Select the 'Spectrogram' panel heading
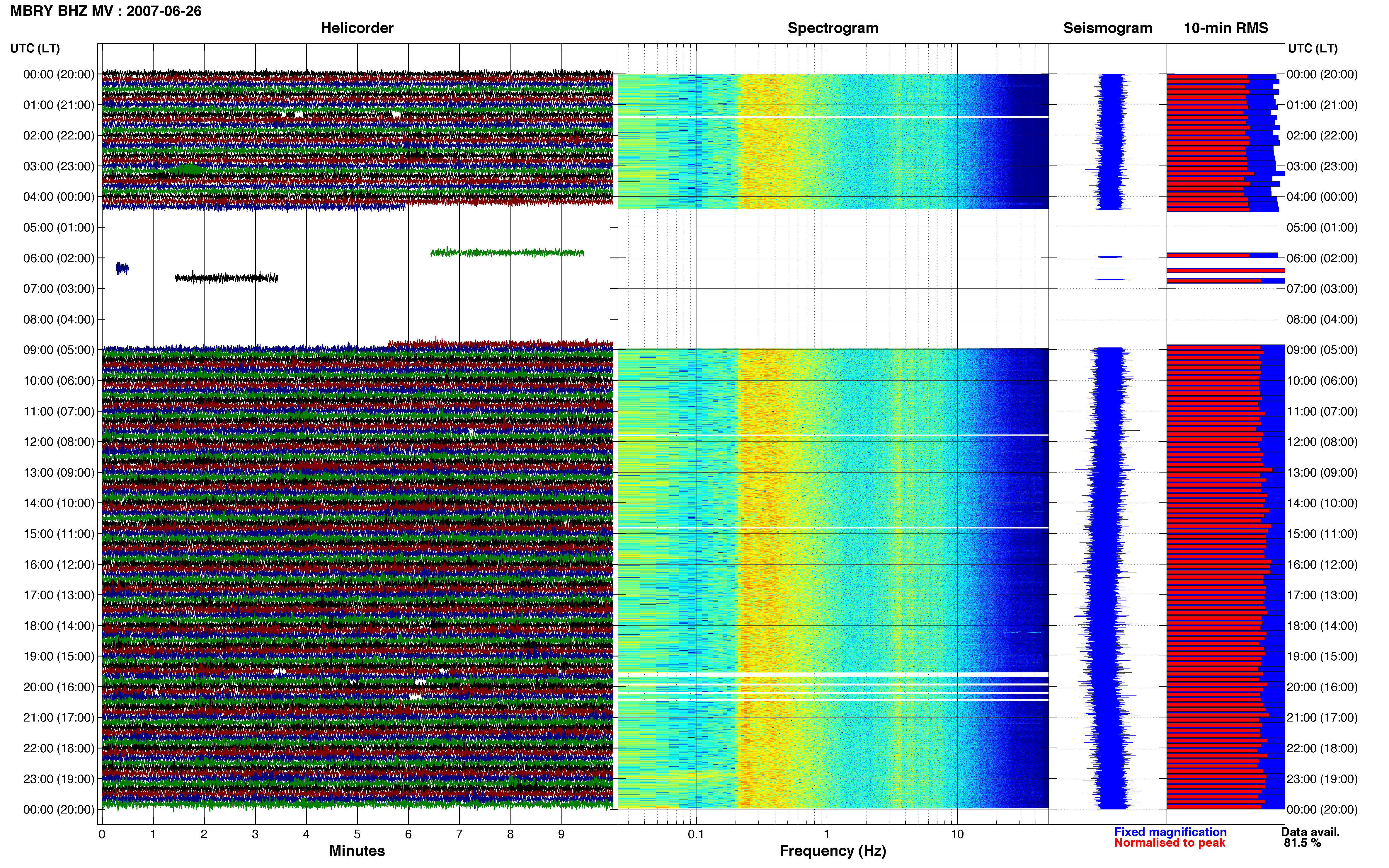This screenshot has height=868, width=1389. point(833,28)
